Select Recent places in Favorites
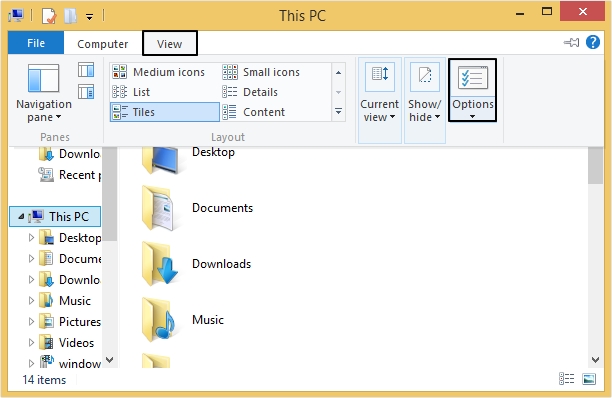The width and height of the screenshot is (612, 398). (80, 175)
